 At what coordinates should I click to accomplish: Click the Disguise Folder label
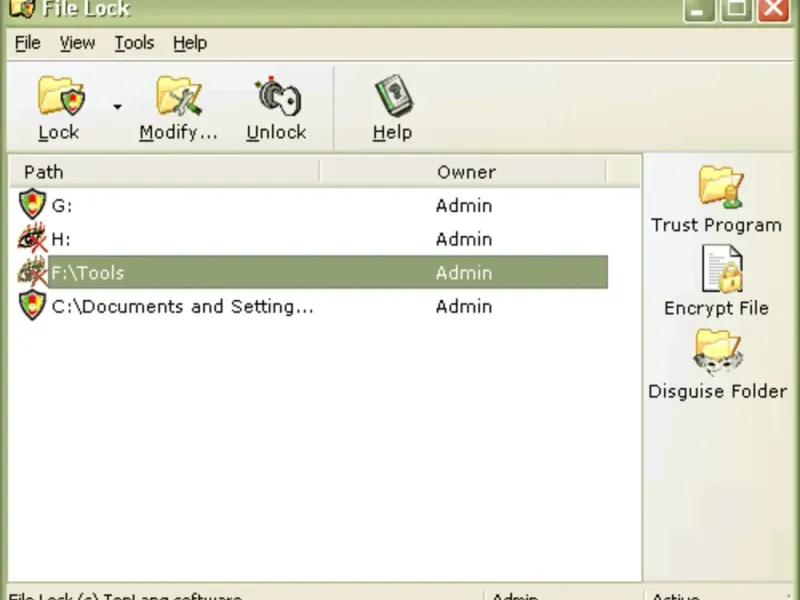717,391
